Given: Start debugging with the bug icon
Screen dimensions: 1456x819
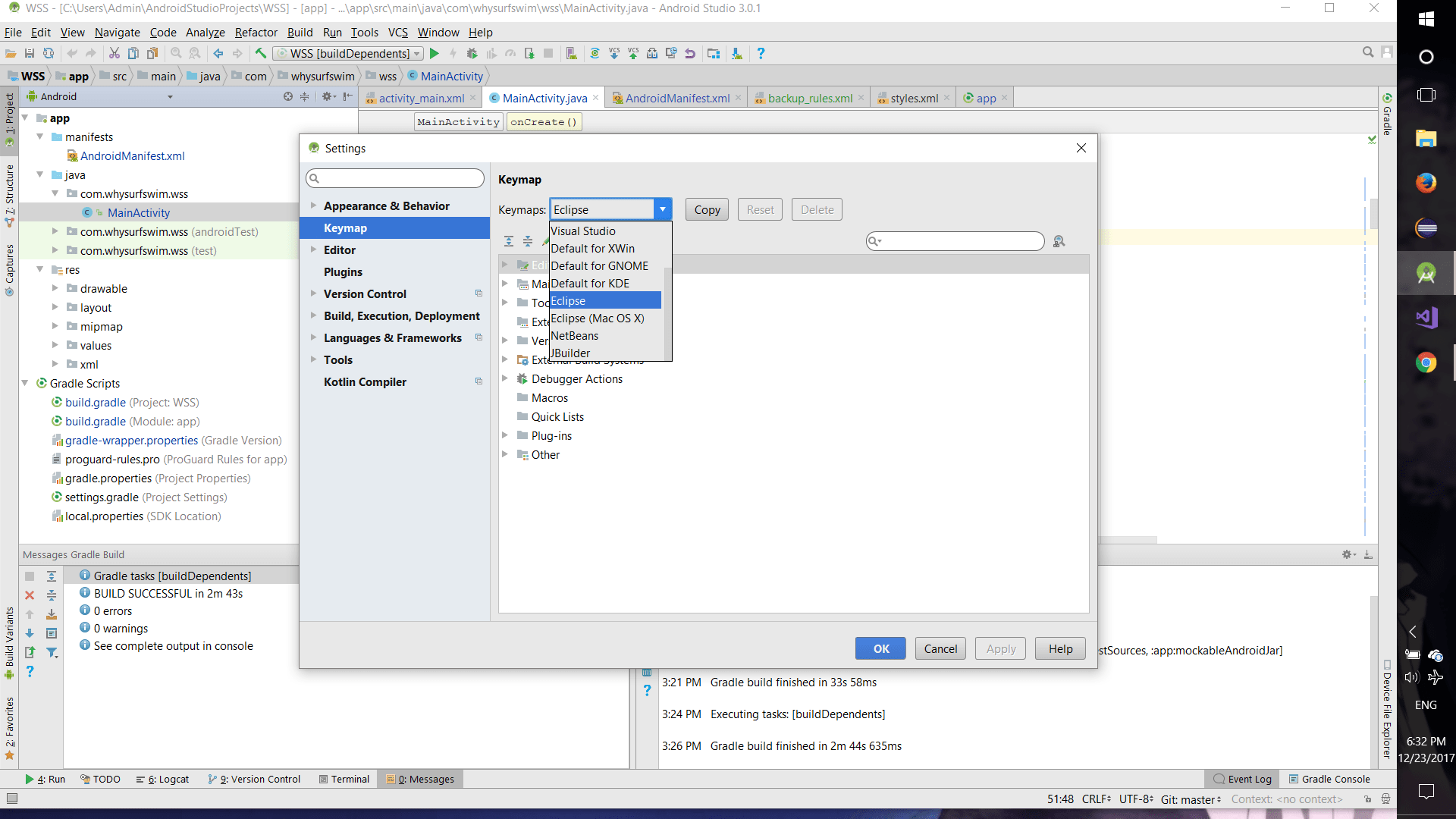Looking at the screenshot, I should coord(472,53).
